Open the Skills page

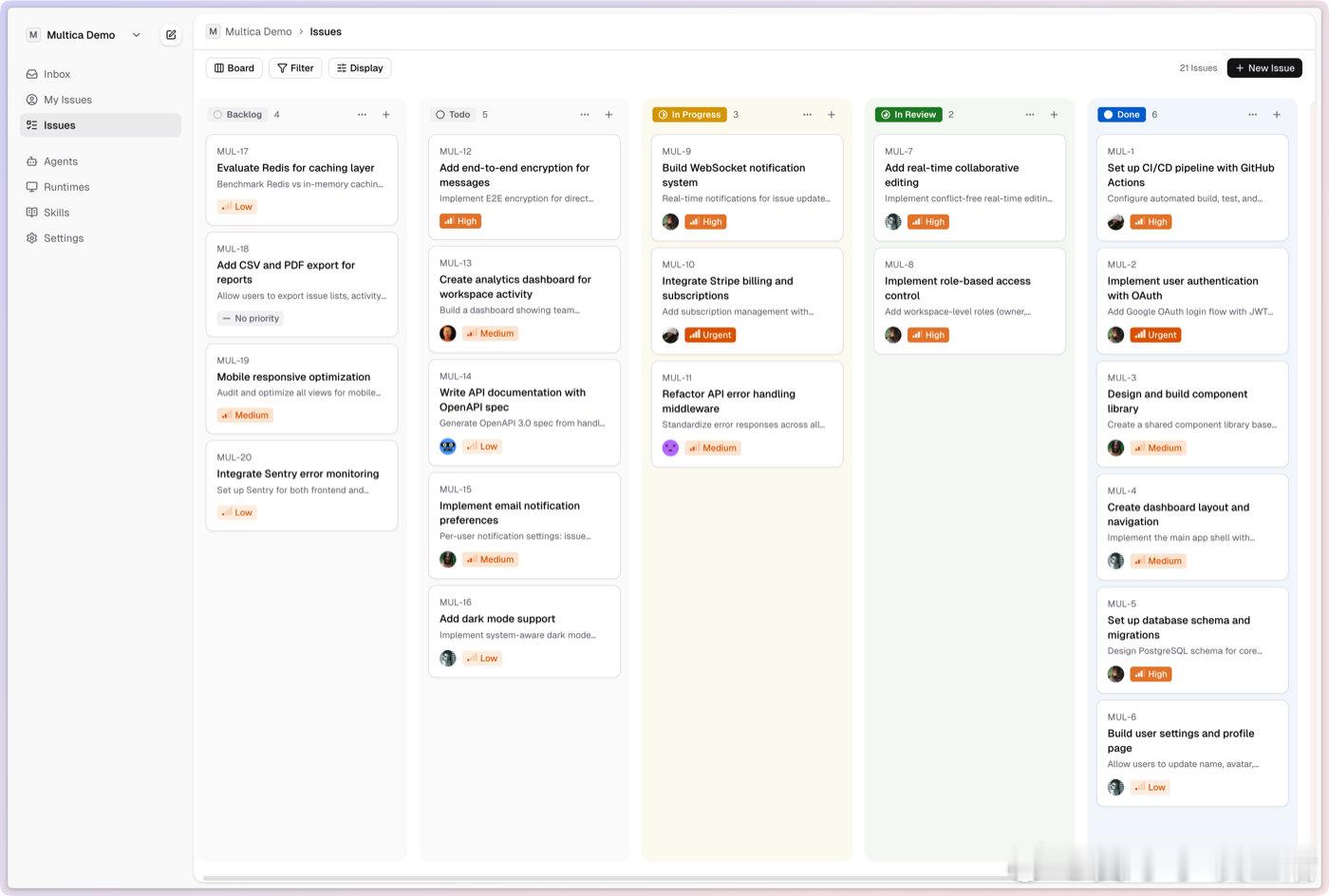[x=101, y=213]
